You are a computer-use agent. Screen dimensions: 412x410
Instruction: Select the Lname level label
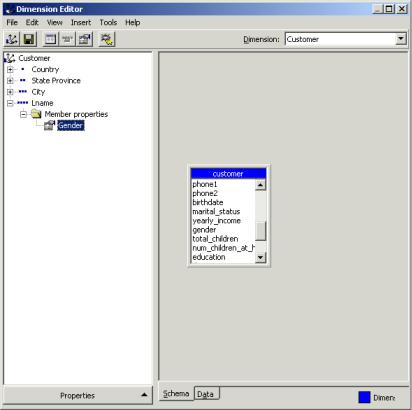[x=42, y=103]
